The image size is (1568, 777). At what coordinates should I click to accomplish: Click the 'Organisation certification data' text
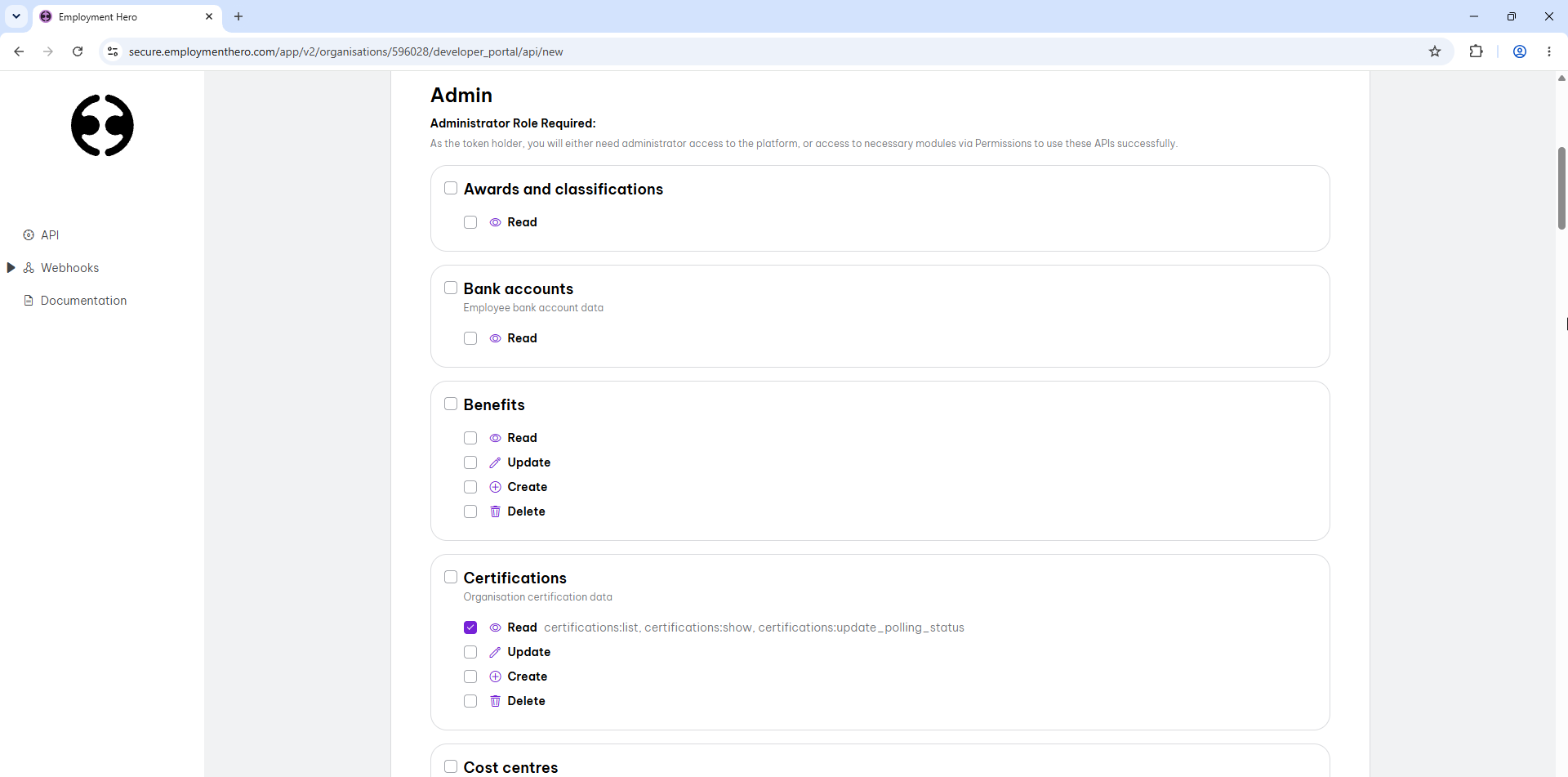tap(537, 597)
